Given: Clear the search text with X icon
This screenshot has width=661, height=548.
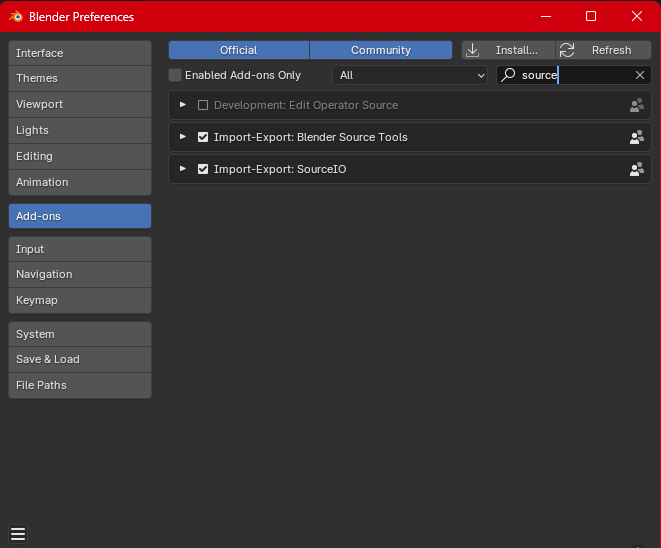Looking at the screenshot, I should [640, 75].
